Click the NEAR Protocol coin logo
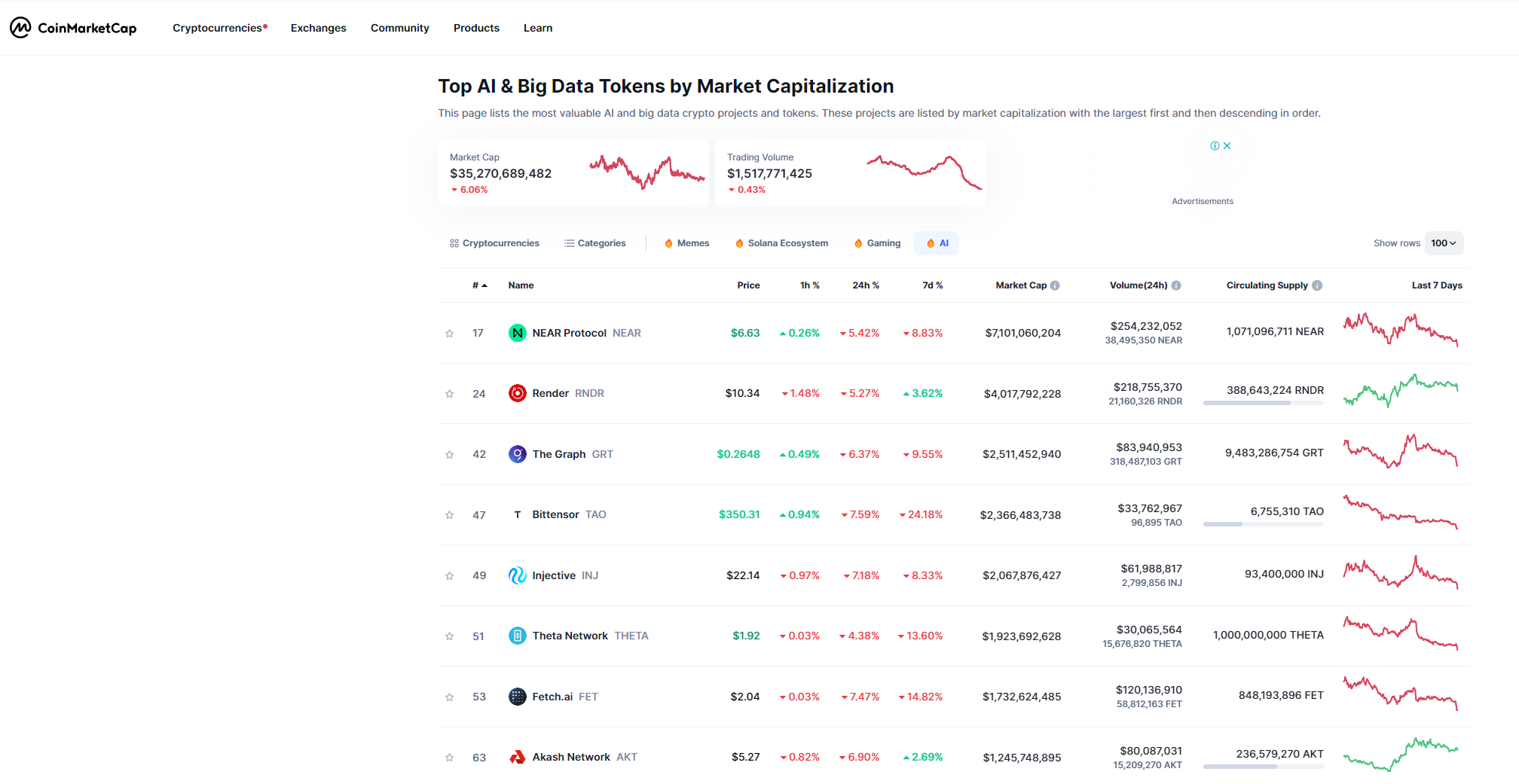Screen dimensions: 1519x784 tap(518, 333)
